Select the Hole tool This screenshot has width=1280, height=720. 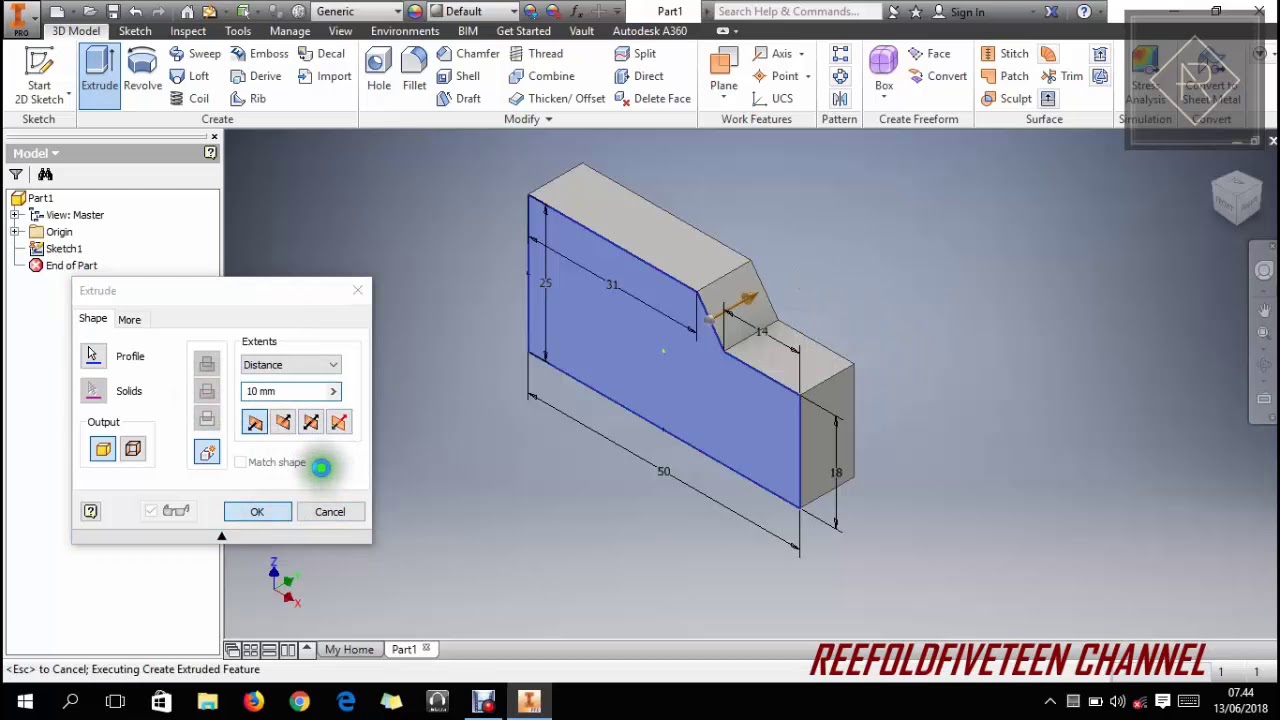[379, 69]
